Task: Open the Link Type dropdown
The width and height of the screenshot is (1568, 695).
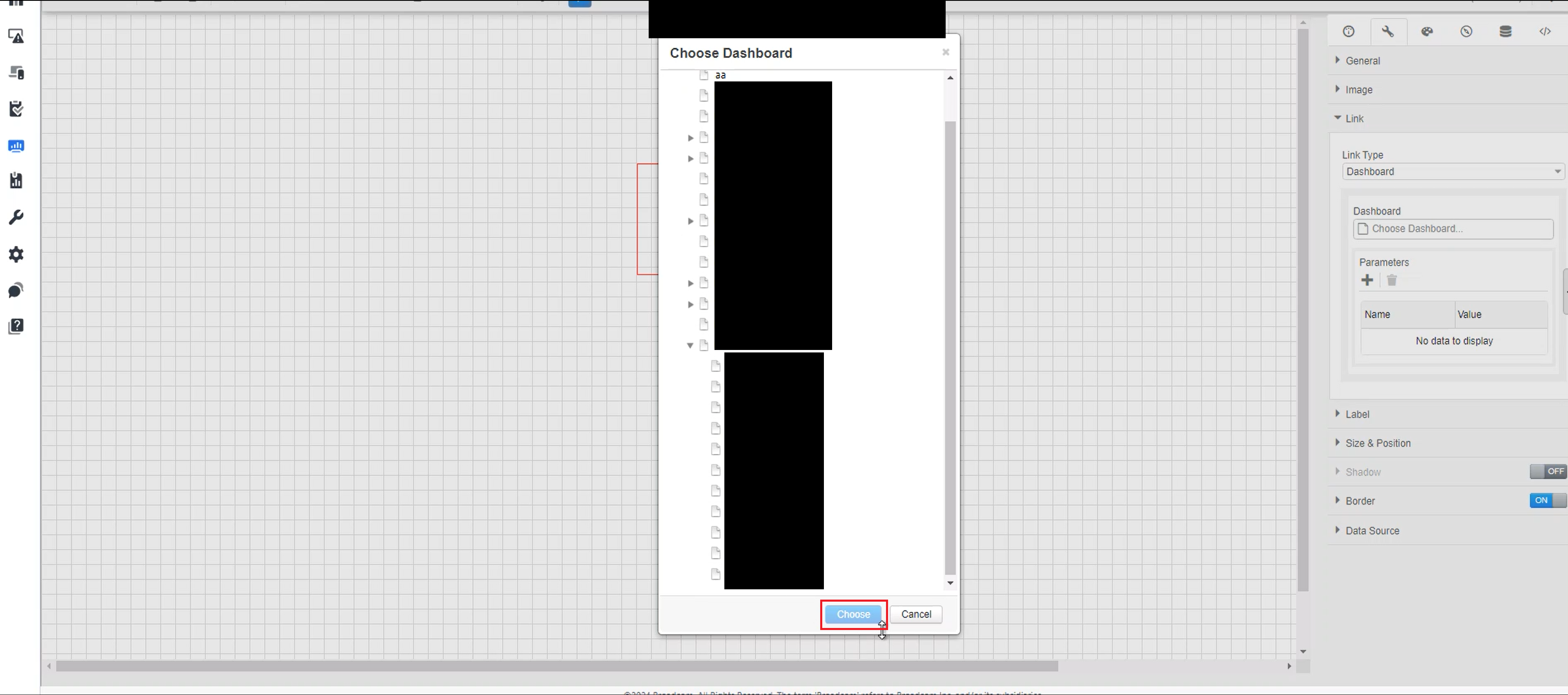Action: 1452,171
